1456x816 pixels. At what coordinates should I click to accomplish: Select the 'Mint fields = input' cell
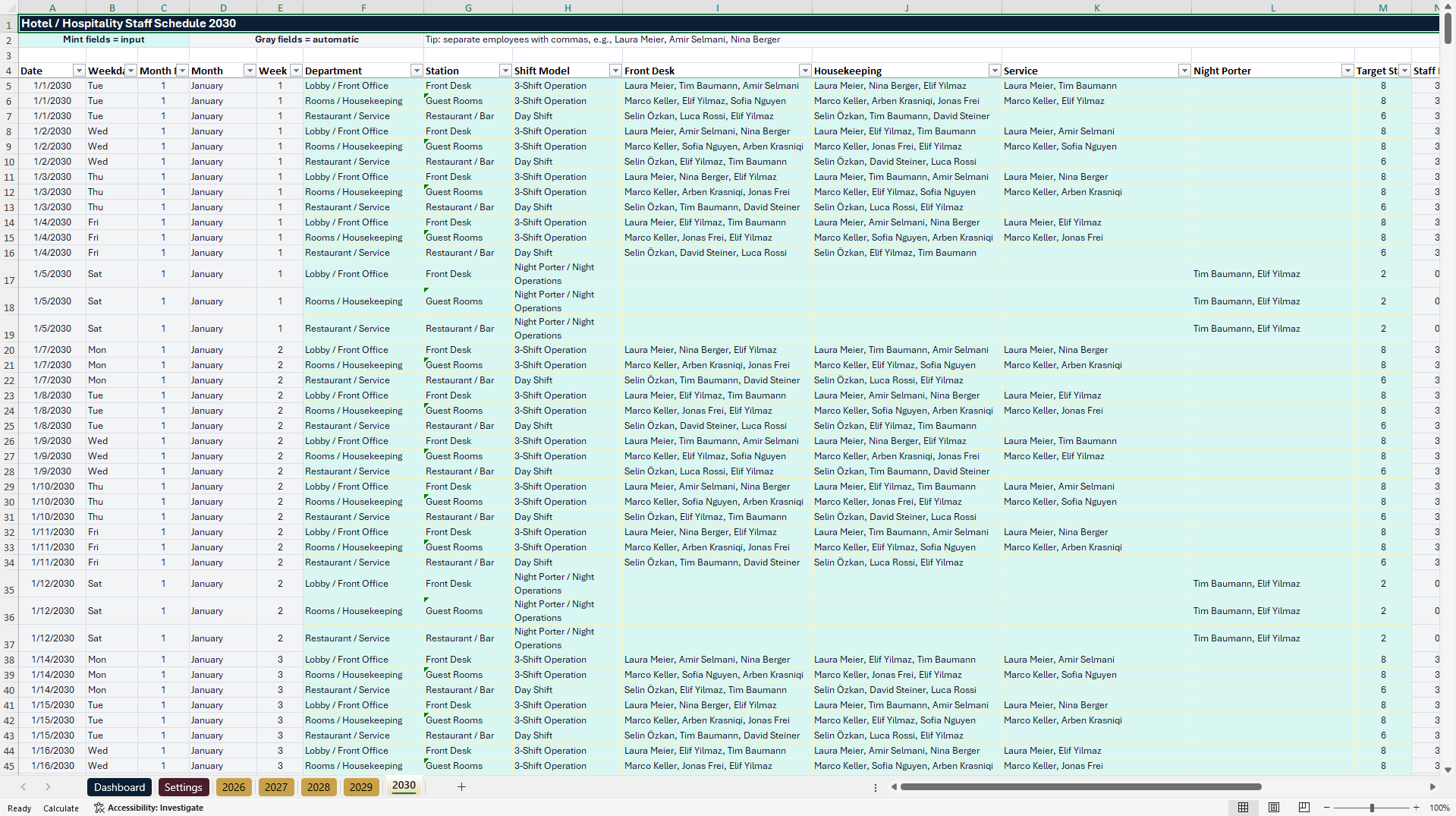point(104,39)
